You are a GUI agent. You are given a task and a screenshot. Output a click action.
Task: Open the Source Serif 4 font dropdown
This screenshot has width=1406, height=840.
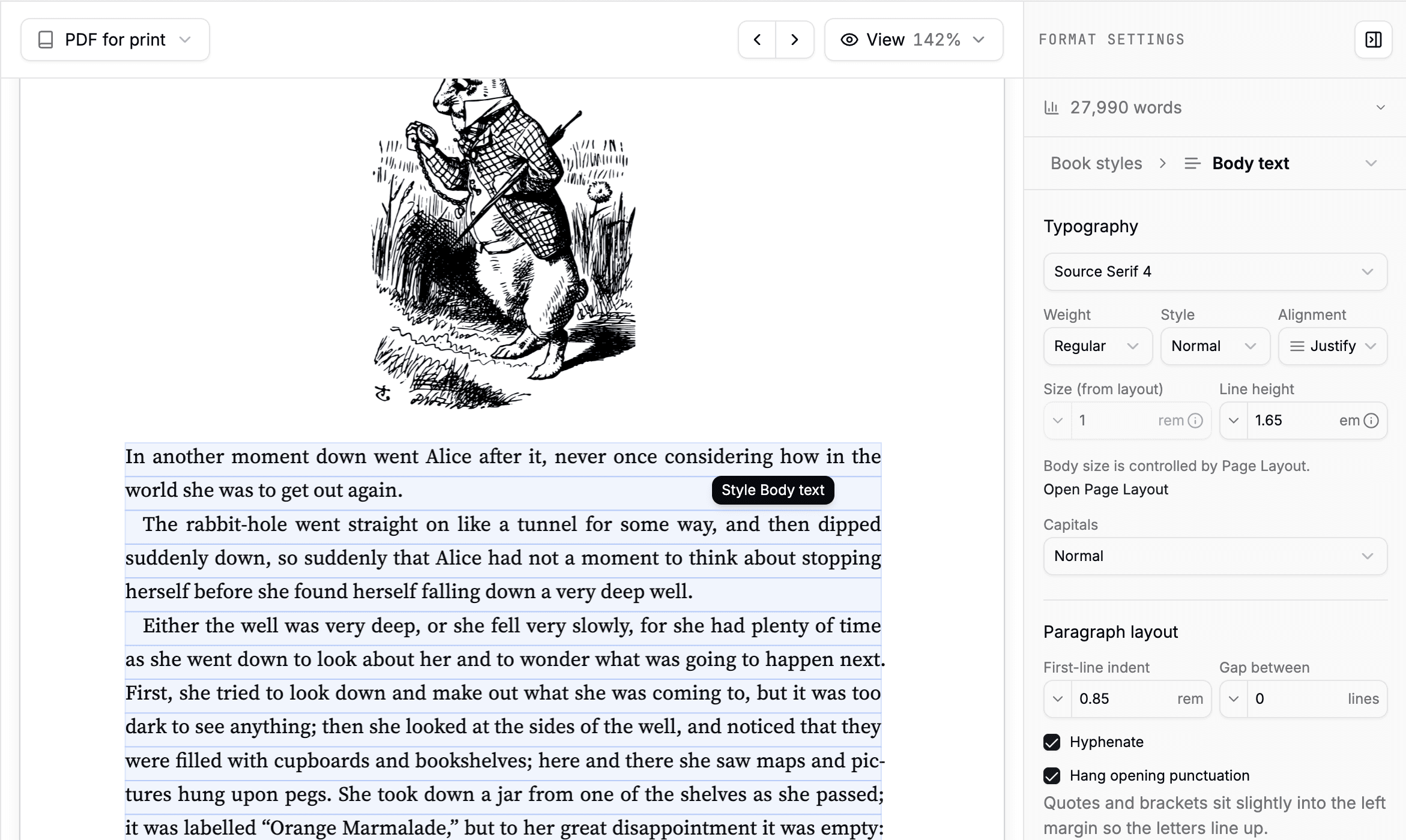pos(1215,272)
